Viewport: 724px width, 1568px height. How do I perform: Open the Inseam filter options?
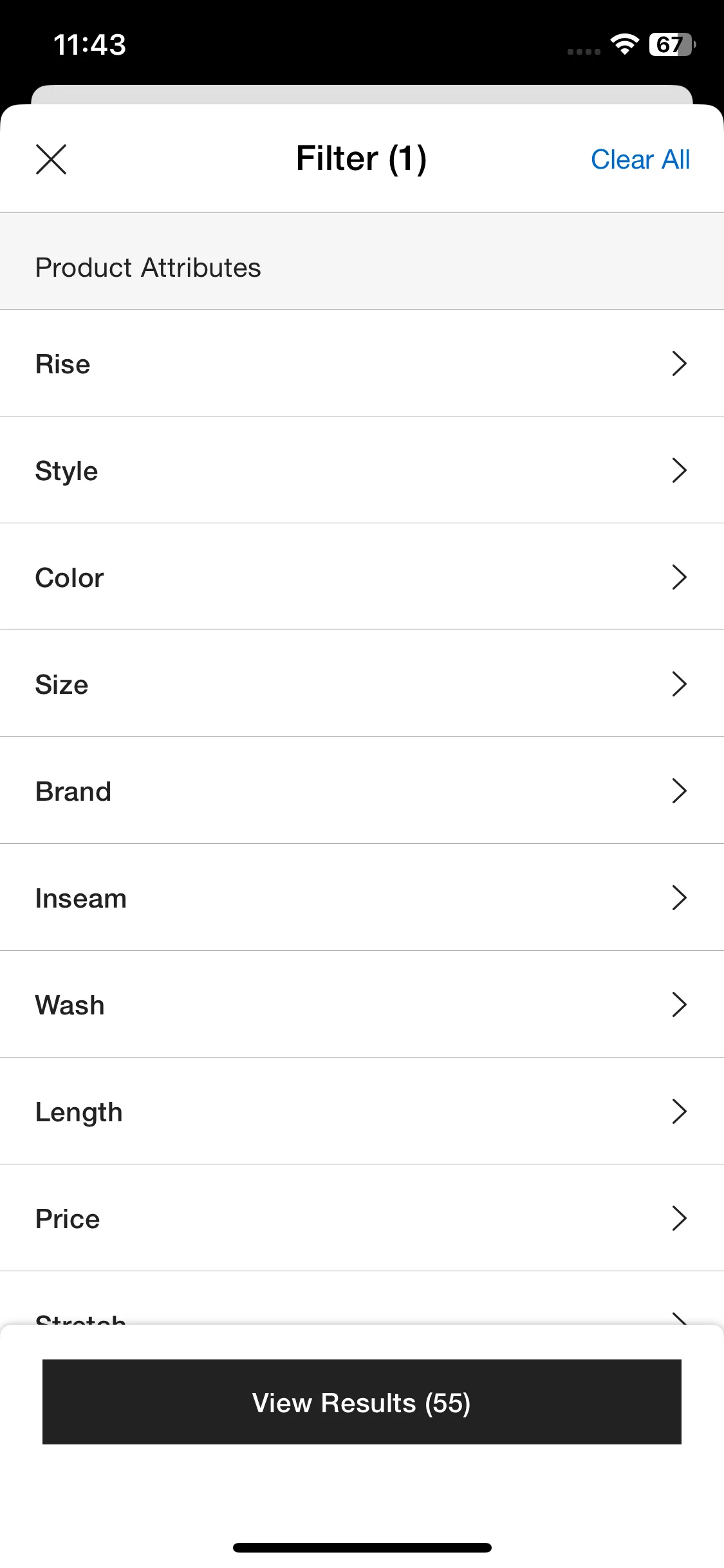pyautogui.click(x=362, y=897)
